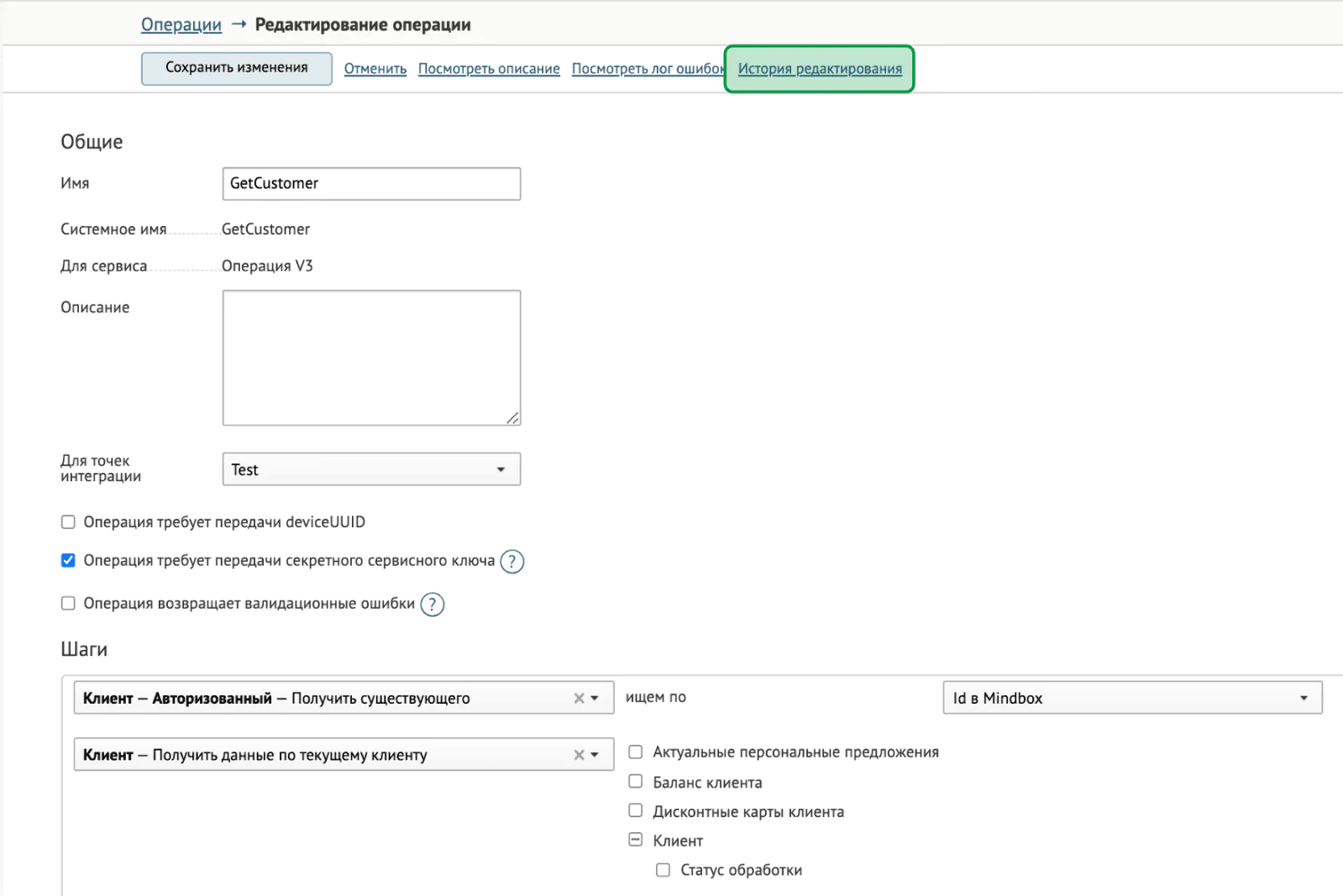Image resolution: width=1343 pixels, height=896 pixels.
Task: Open help for validation errors option
Action: [432, 604]
